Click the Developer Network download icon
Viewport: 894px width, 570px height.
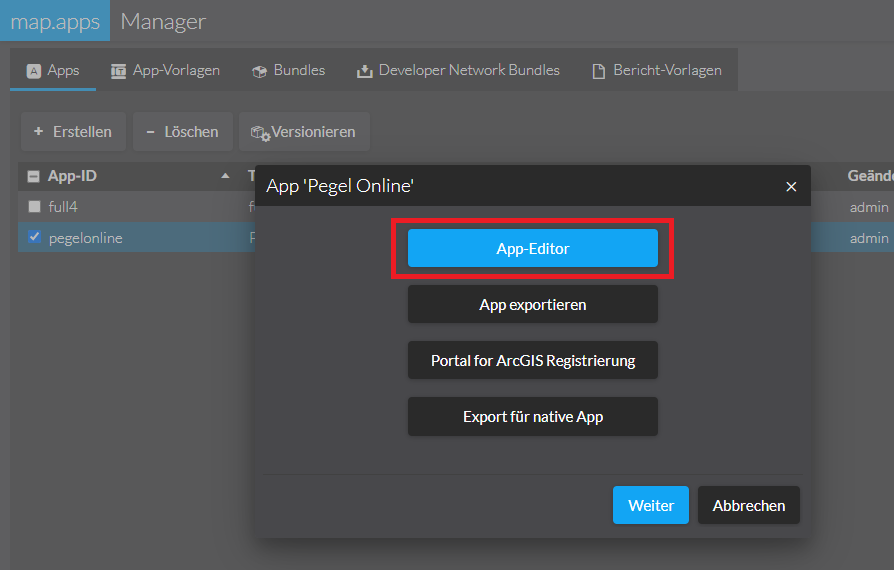coord(364,71)
